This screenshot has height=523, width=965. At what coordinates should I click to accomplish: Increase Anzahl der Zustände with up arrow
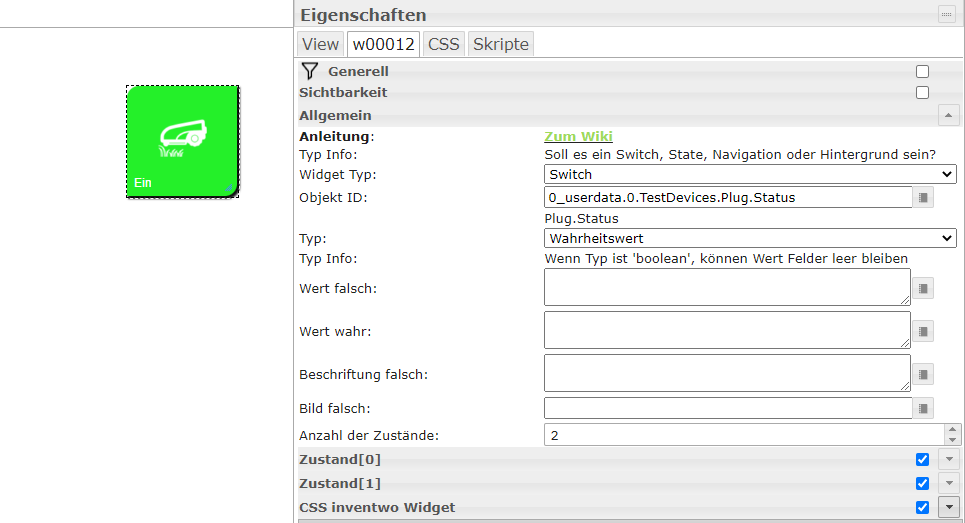[x=952, y=430]
